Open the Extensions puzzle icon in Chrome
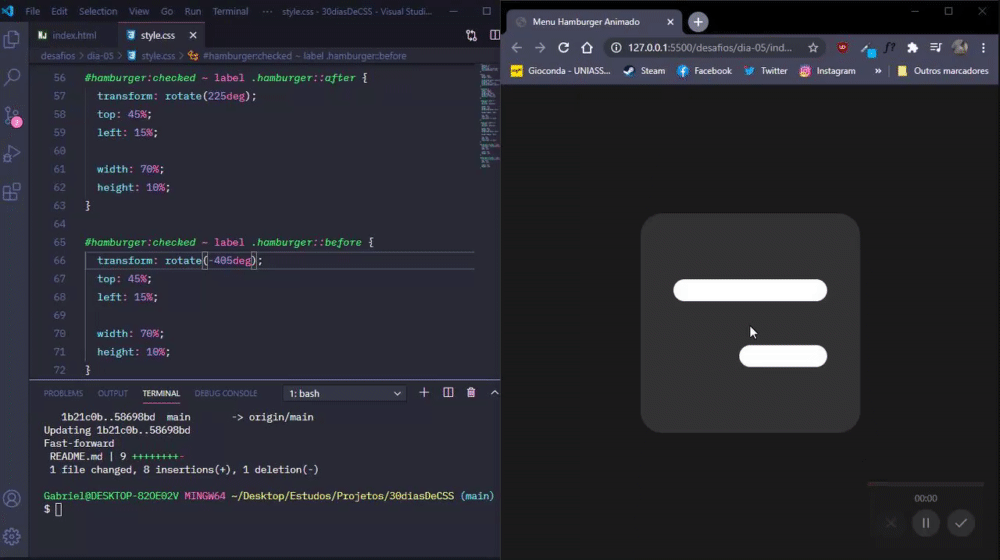This screenshot has width=1000, height=560. pyautogui.click(x=913, y=48)
